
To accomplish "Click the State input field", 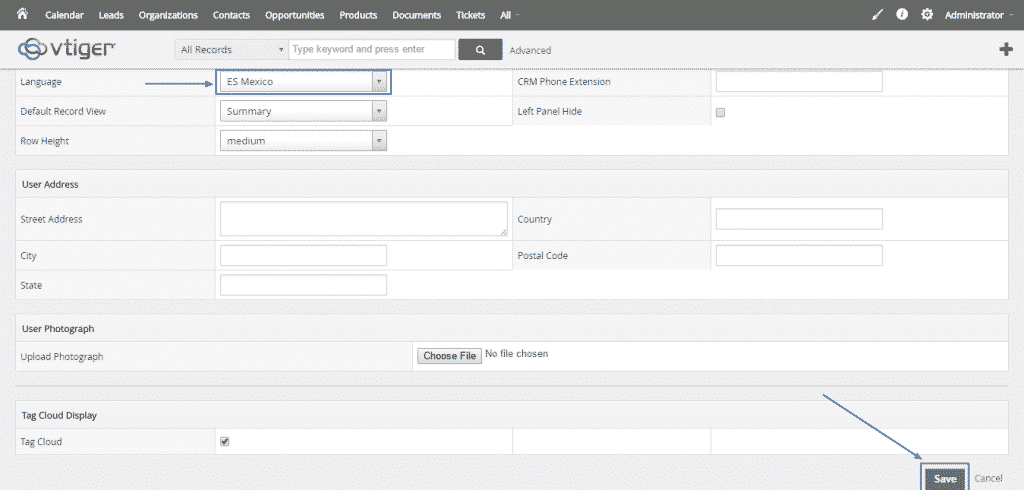I will pyautogui.click(x=303, y=285).
